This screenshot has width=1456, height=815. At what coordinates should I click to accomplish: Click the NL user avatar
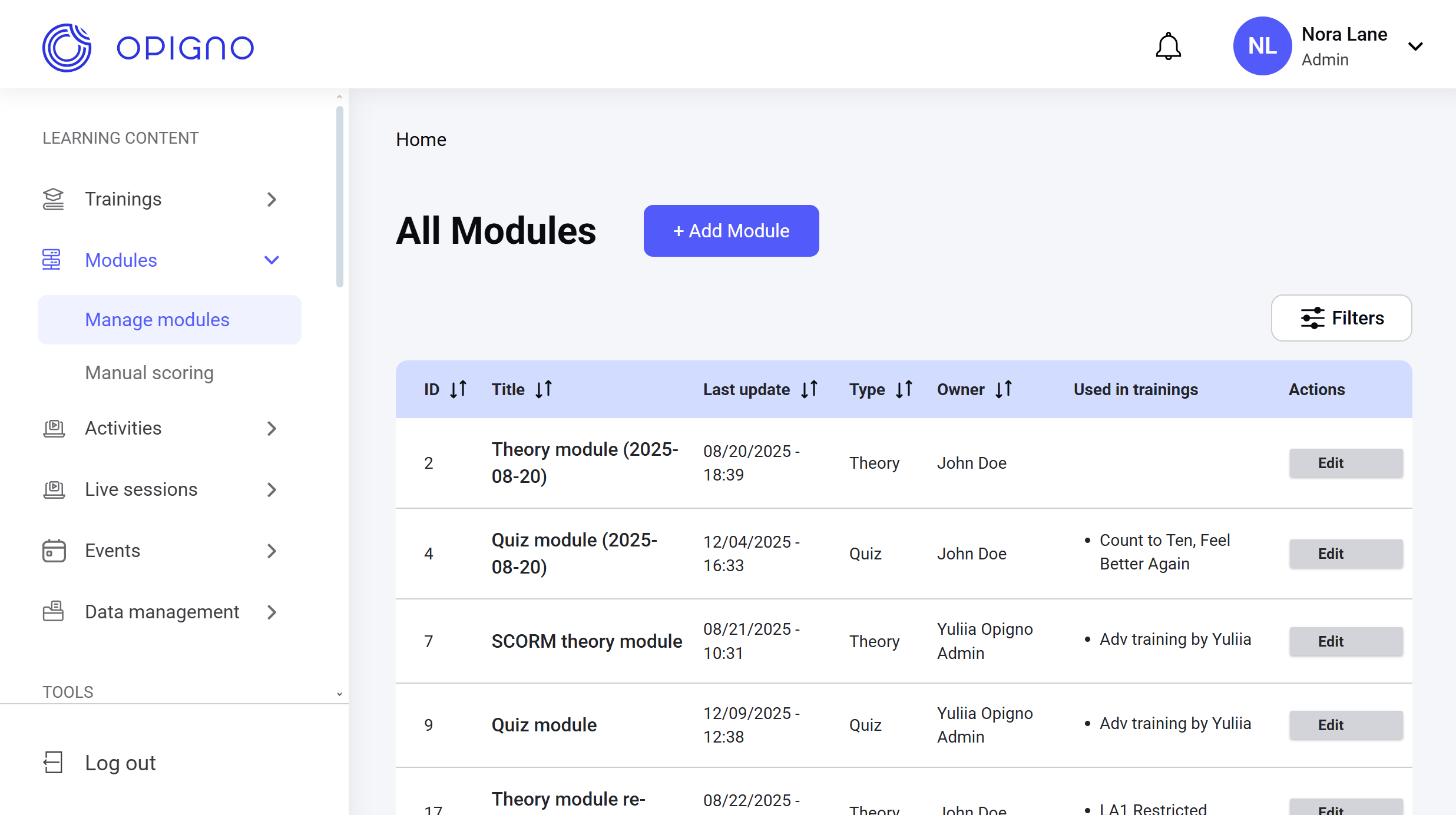coord(1262,47)
